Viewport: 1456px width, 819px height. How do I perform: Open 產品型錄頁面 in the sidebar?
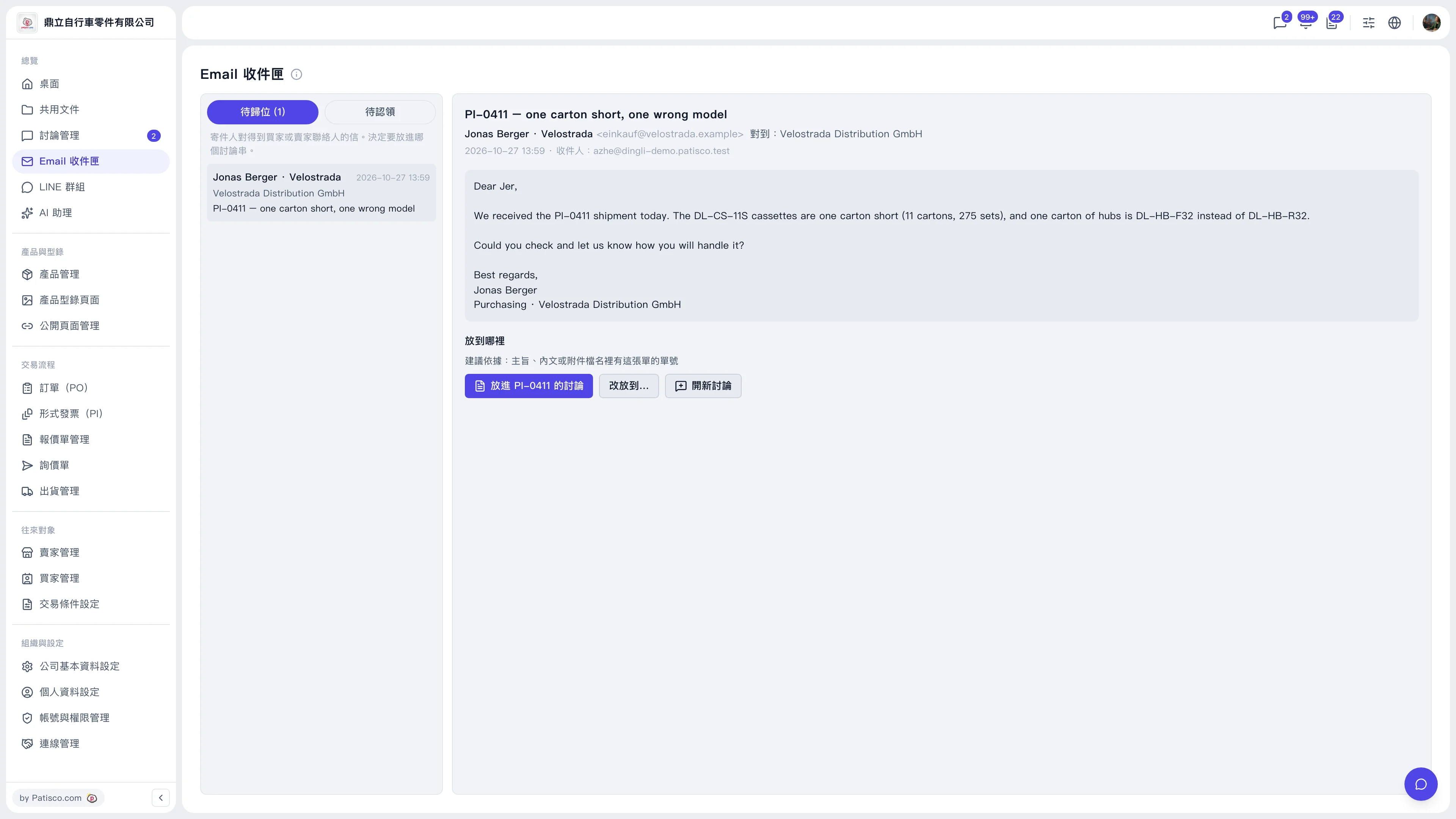point(91,300)
